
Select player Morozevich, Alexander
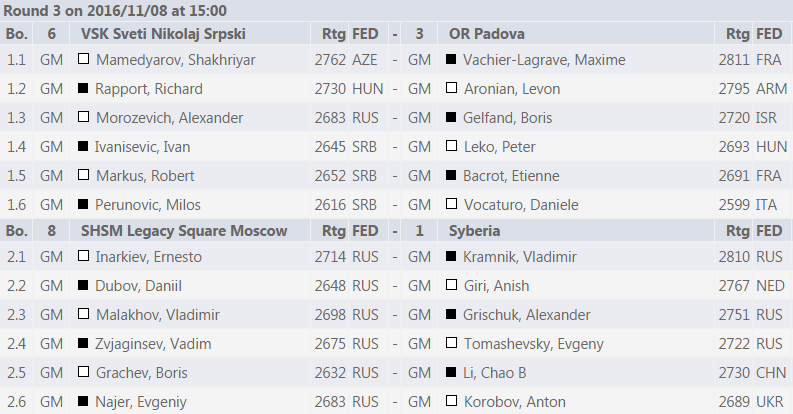[169, 118]
